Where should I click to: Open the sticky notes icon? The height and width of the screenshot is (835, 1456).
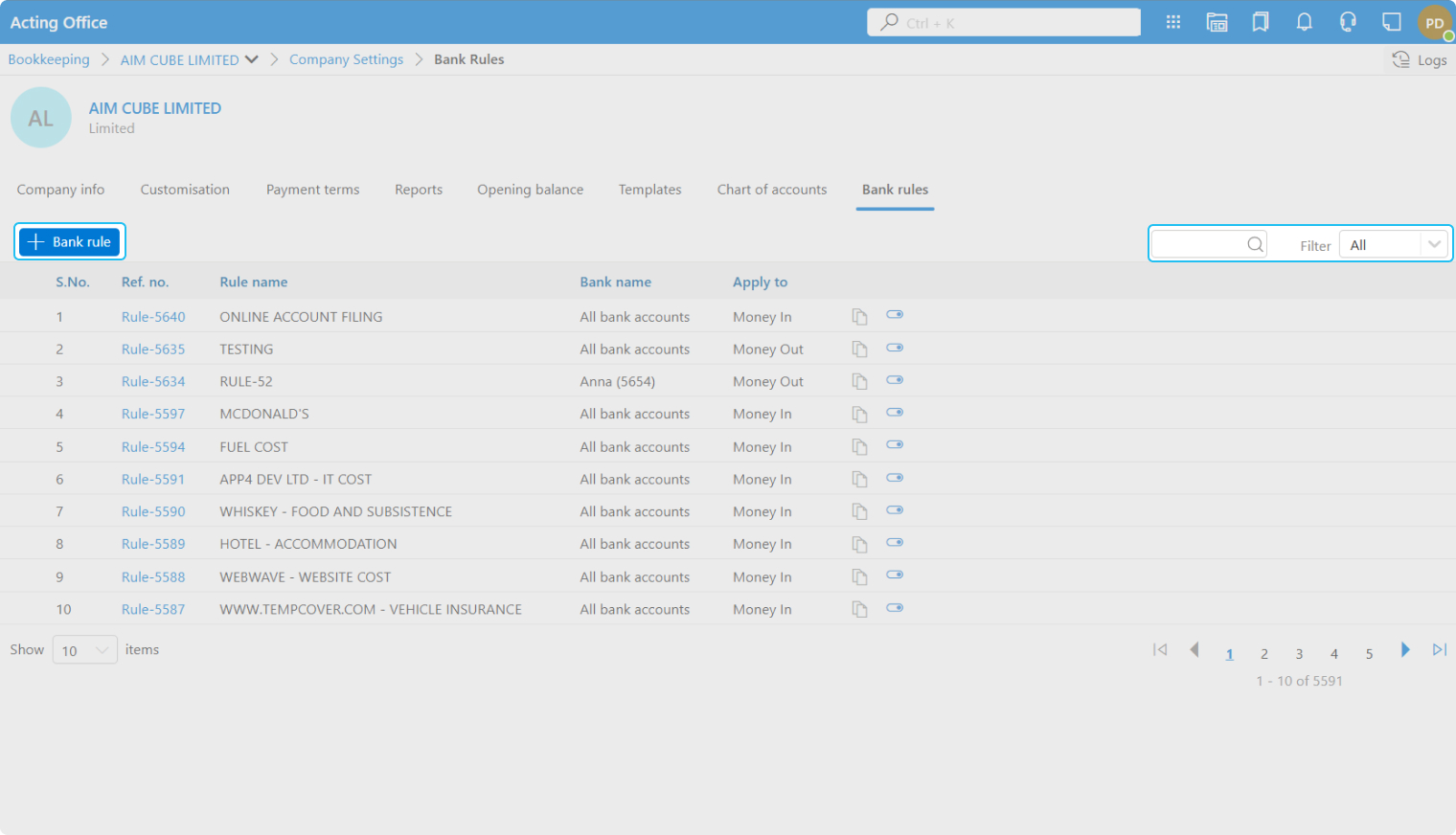pyautogui.click(x=1391, y=22)
